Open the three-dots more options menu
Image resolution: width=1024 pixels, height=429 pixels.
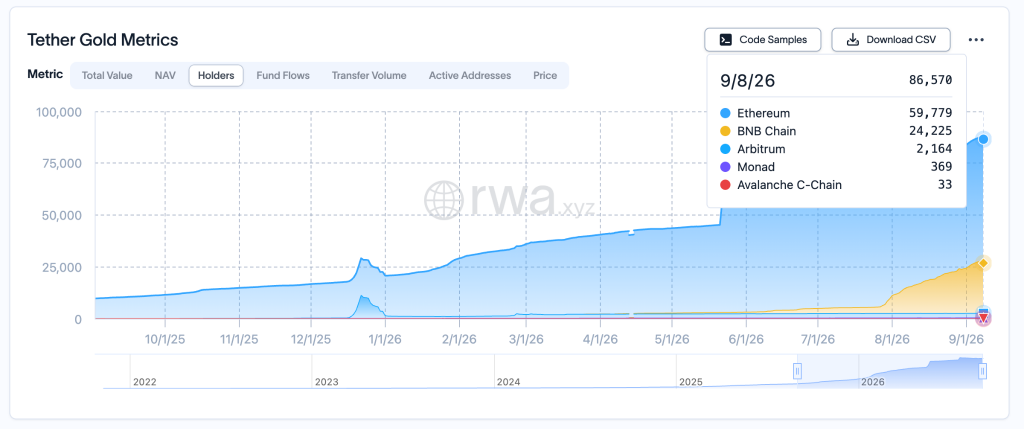(976, 40)
